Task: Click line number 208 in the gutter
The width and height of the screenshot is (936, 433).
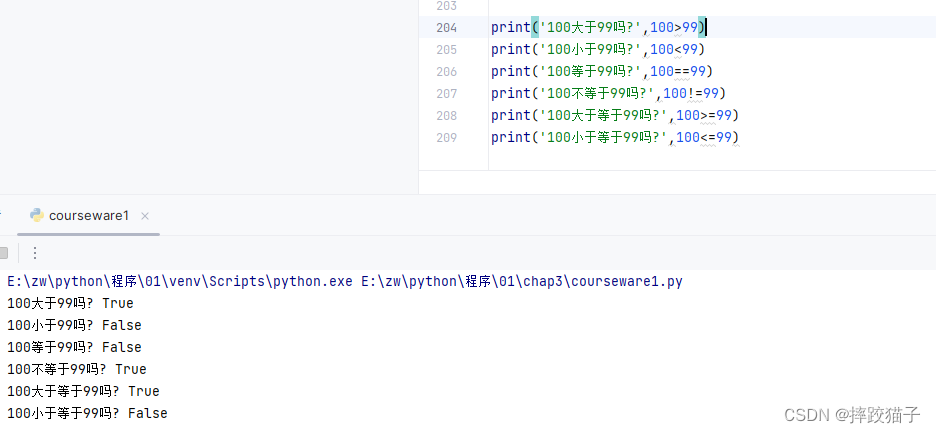Action: [447, 115]
